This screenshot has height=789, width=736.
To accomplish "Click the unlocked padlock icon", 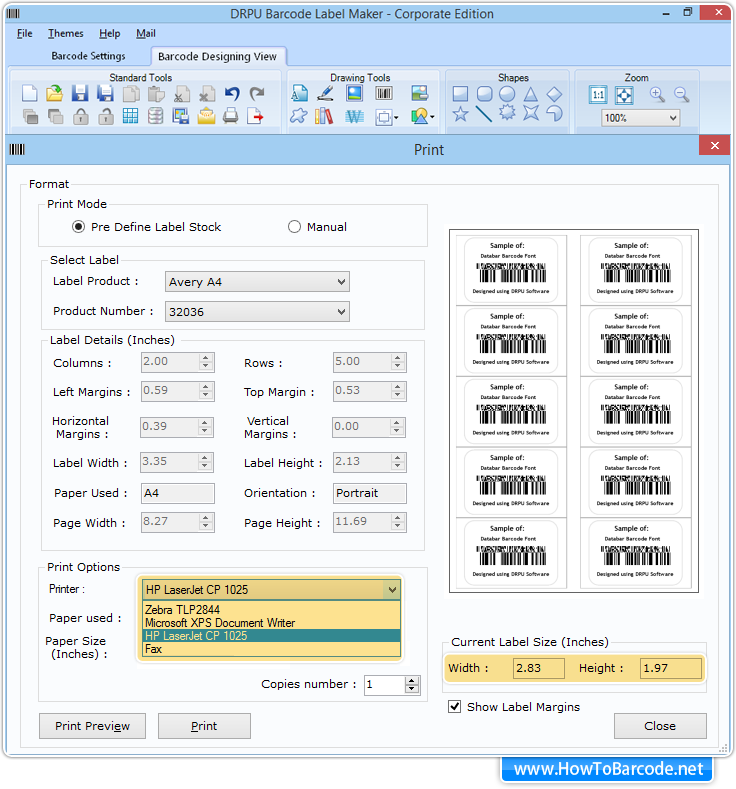I will pyautogui.click(x=106, y=117).
